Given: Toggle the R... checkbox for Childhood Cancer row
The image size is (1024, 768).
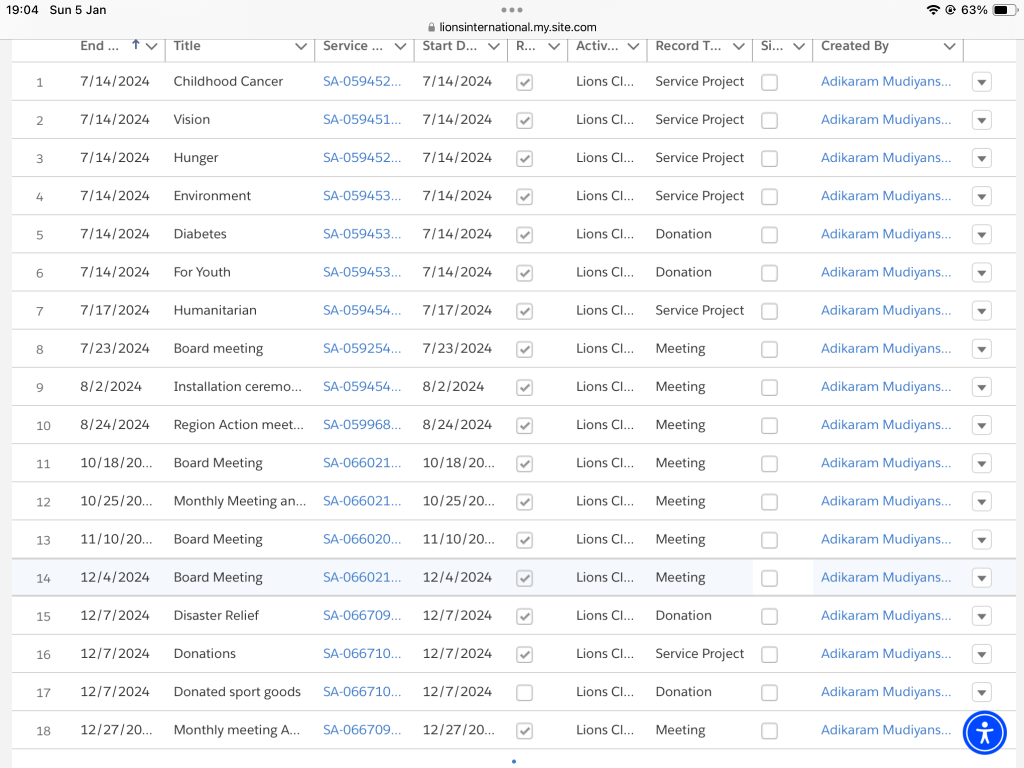Looking at the screenshot, I should 524,82.
